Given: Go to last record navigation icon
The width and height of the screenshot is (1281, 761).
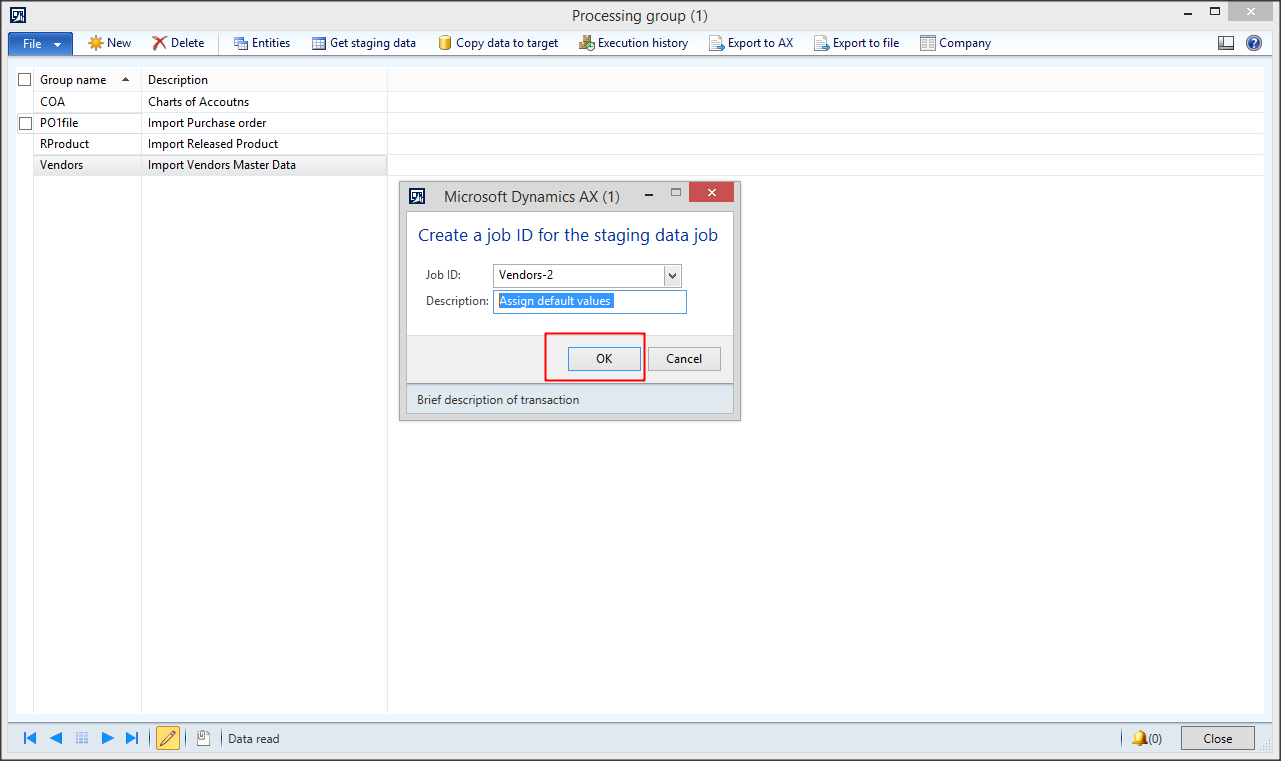Looking at the screenshot, I should pyautogui.click(x=132, y=738).
